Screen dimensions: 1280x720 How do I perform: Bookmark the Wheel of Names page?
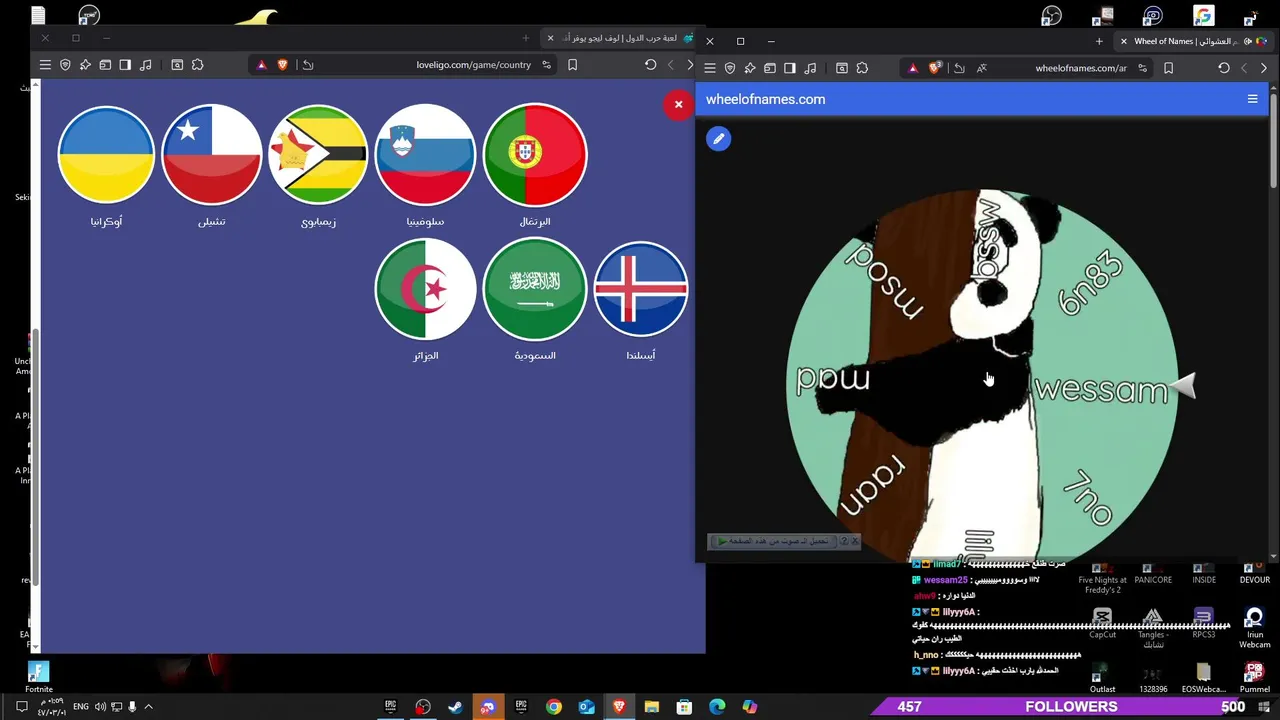[x=1168, y=68]
